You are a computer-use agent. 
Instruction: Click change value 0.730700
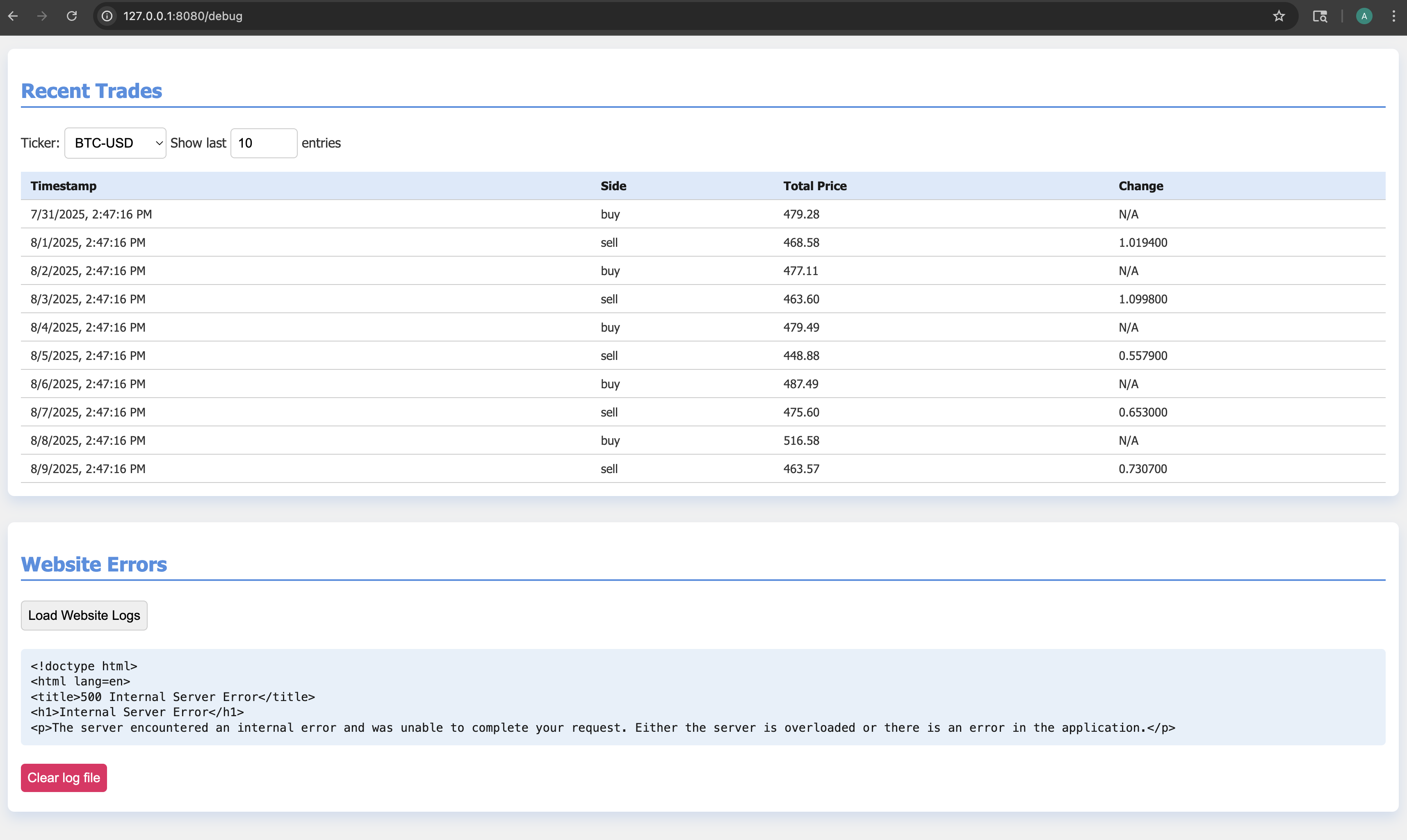coord(1142,469)
